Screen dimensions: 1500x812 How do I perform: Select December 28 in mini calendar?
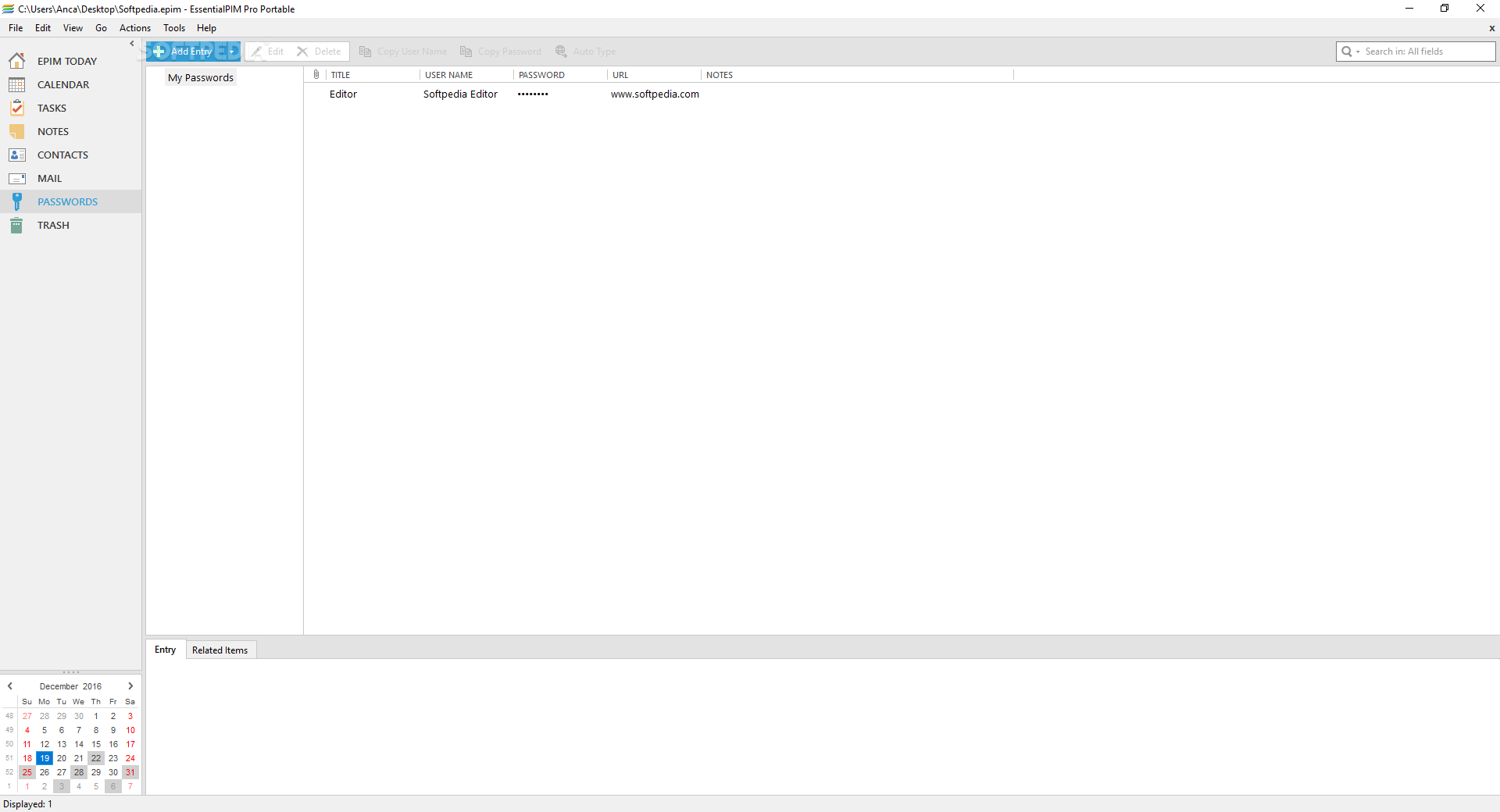(x=79, y=772)
